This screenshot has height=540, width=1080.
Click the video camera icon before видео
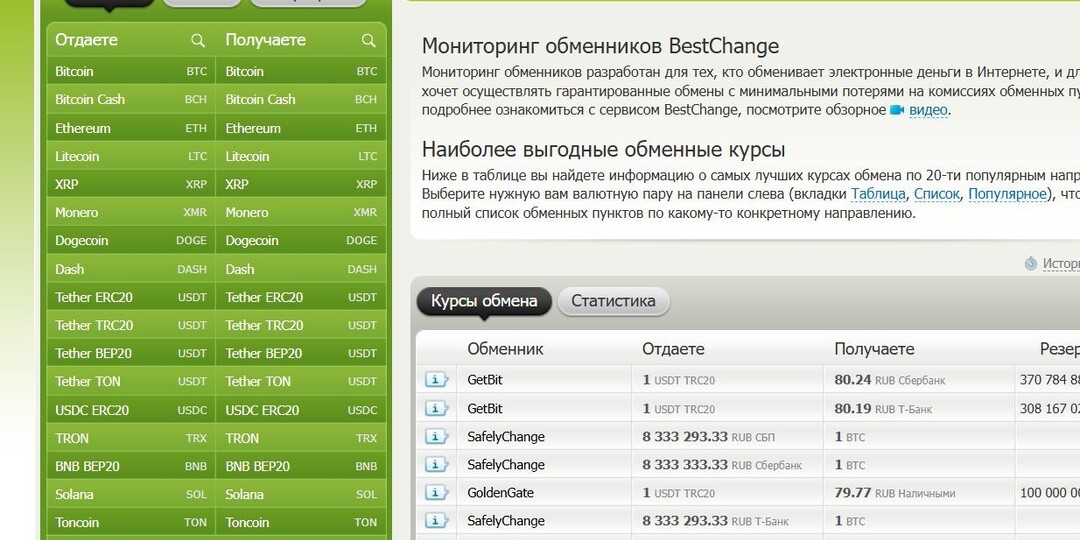pos(897,110)
